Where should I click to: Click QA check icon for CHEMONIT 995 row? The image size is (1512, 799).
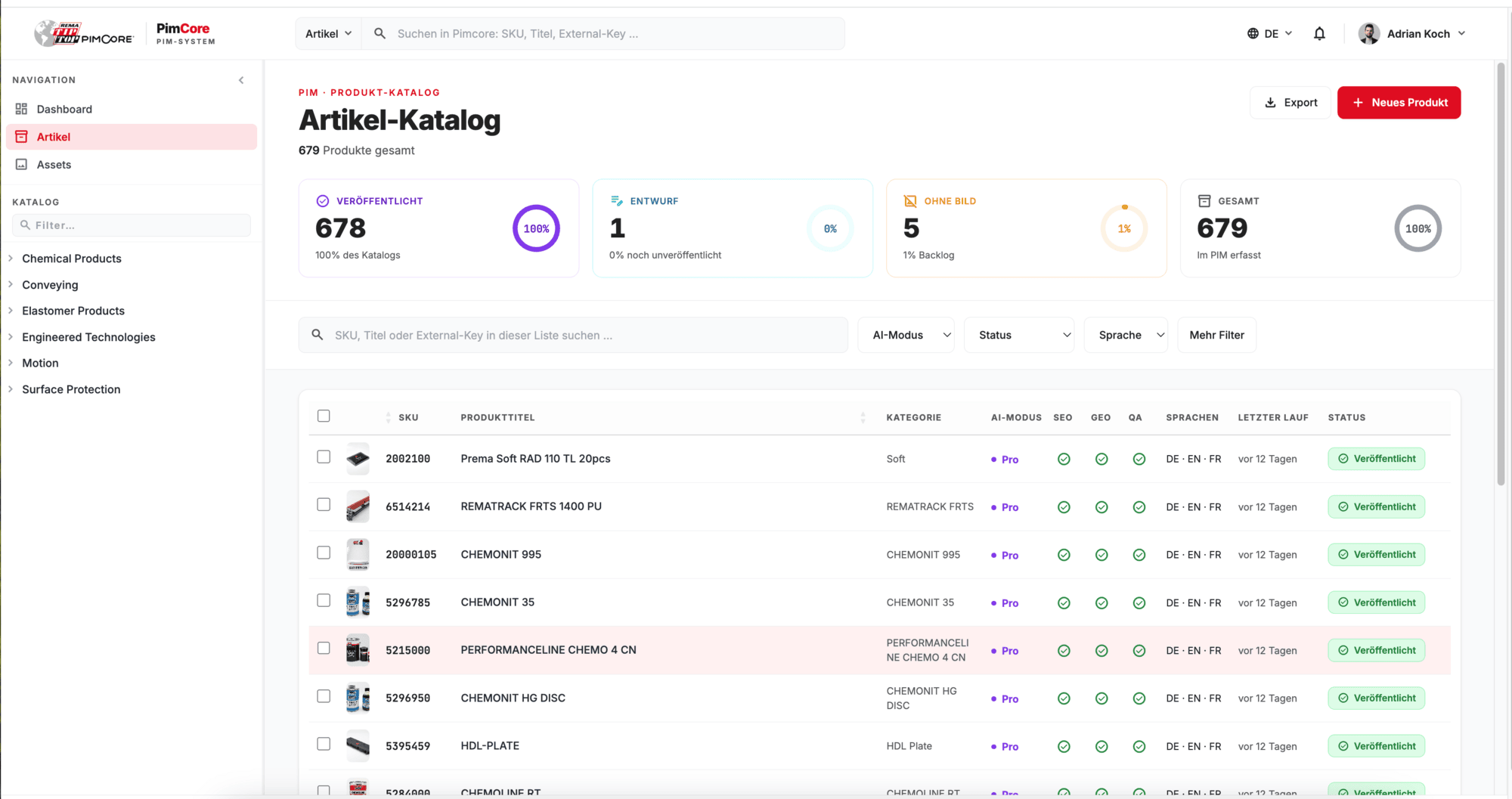coord(1139,555)
